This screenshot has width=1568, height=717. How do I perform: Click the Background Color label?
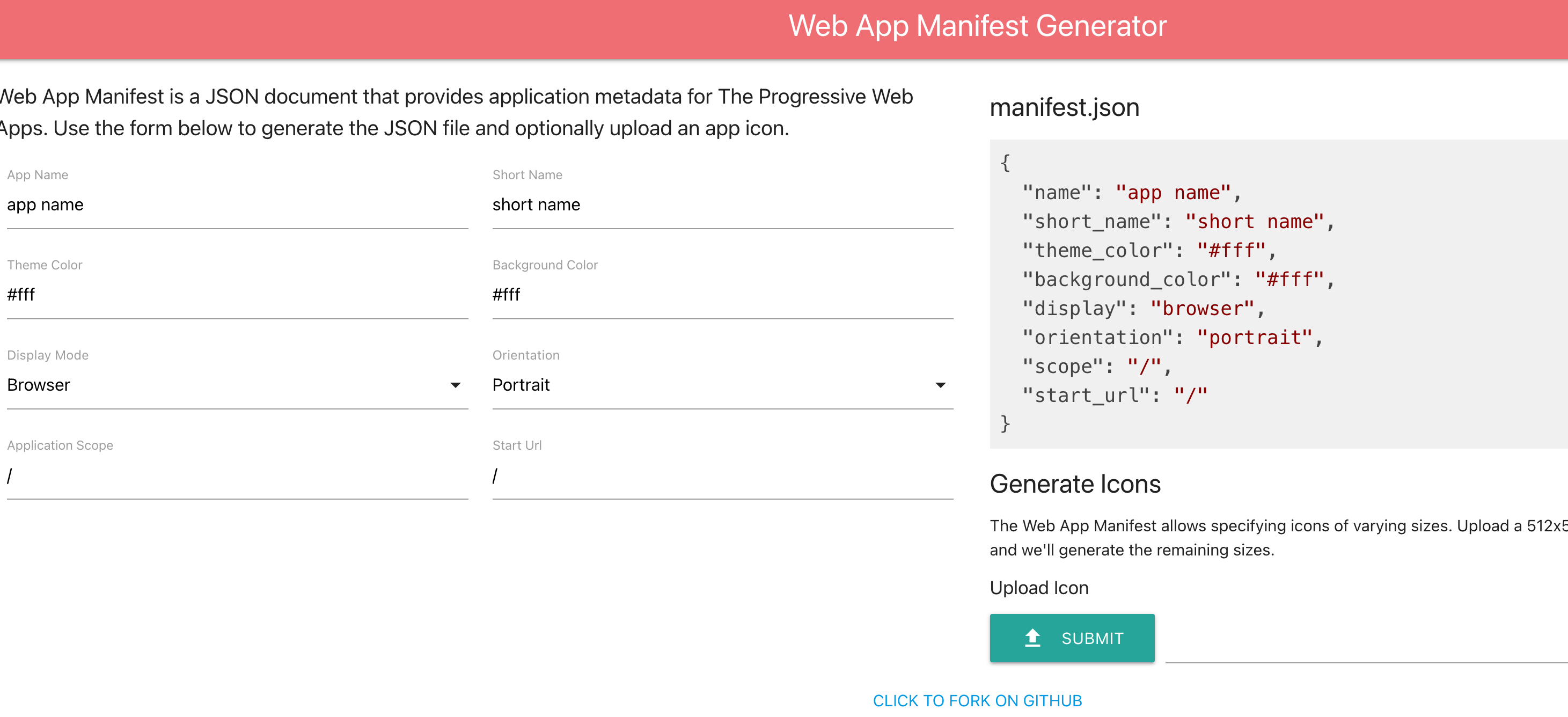tap(545, 265)
